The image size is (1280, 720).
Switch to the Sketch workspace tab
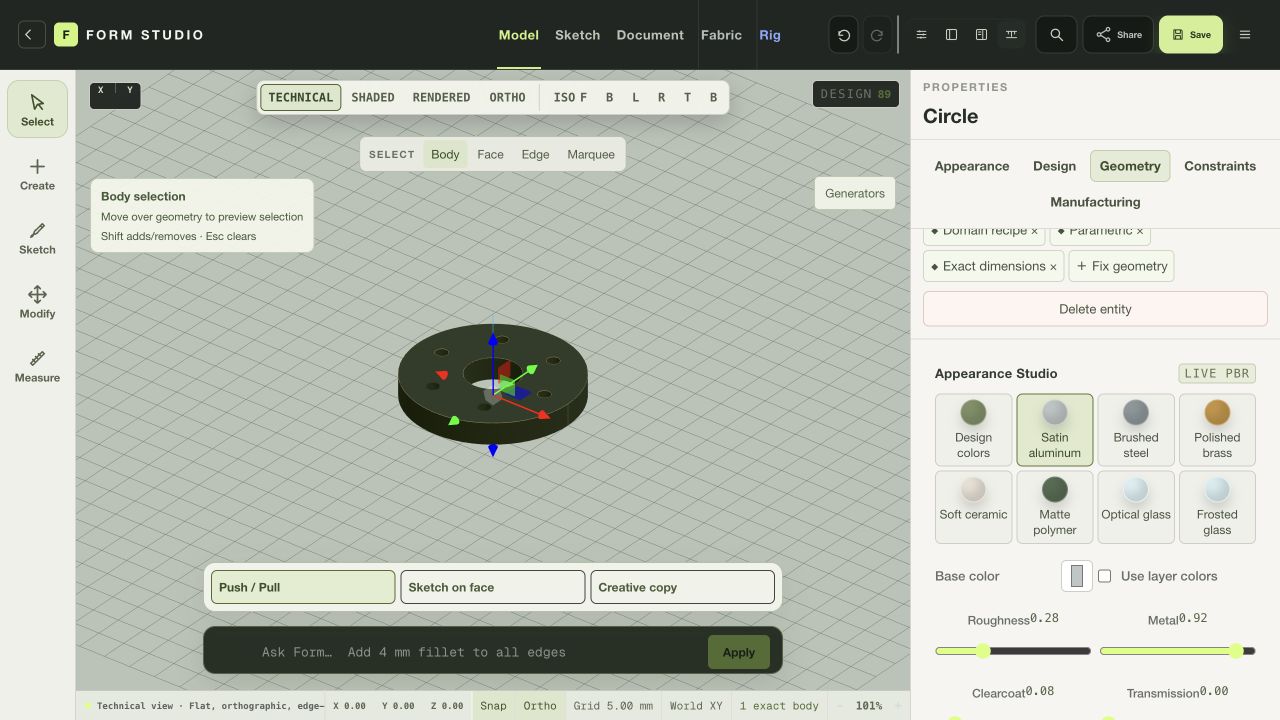click(578, 35)
